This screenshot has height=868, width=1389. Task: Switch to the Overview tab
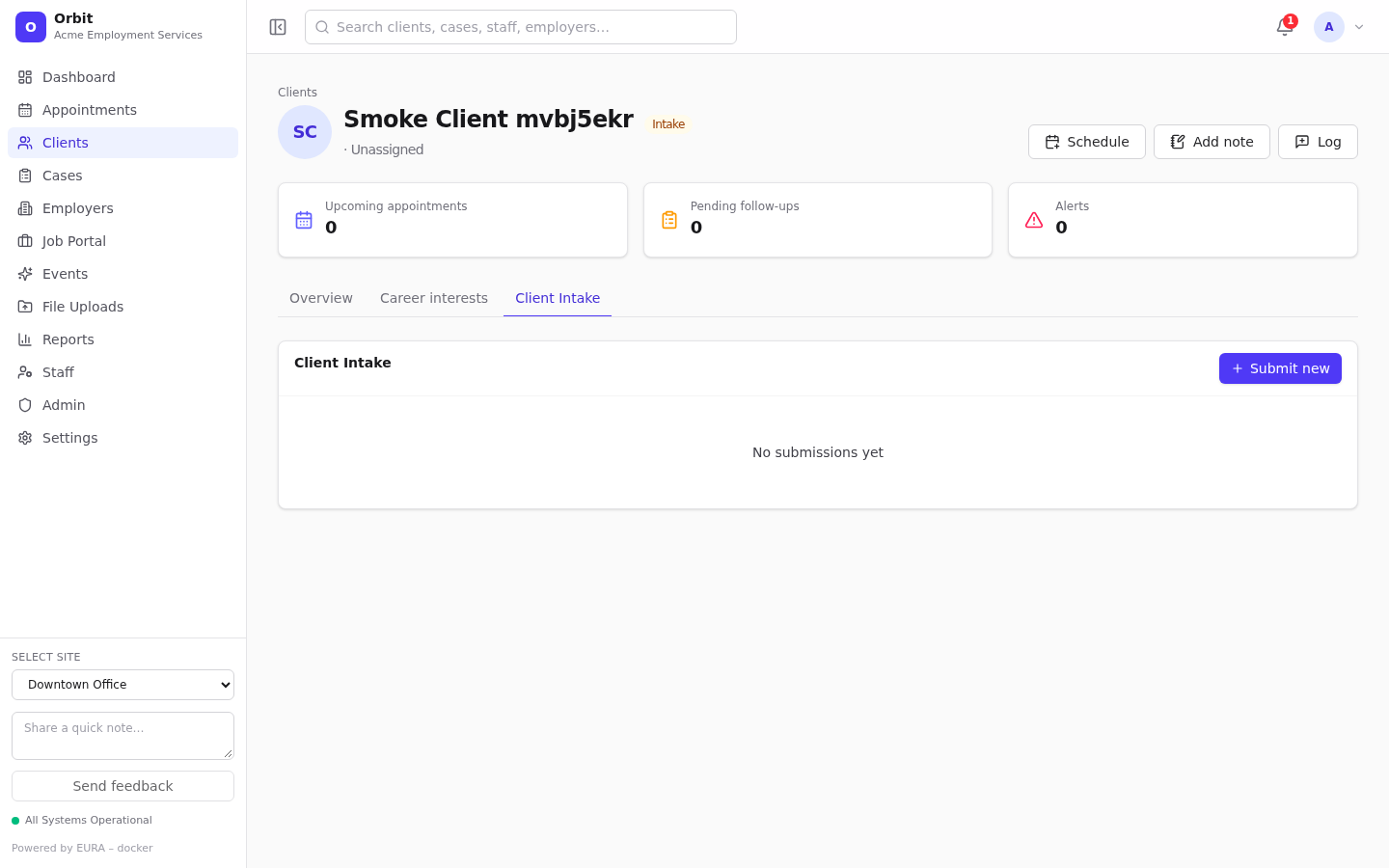pos(321,298)
